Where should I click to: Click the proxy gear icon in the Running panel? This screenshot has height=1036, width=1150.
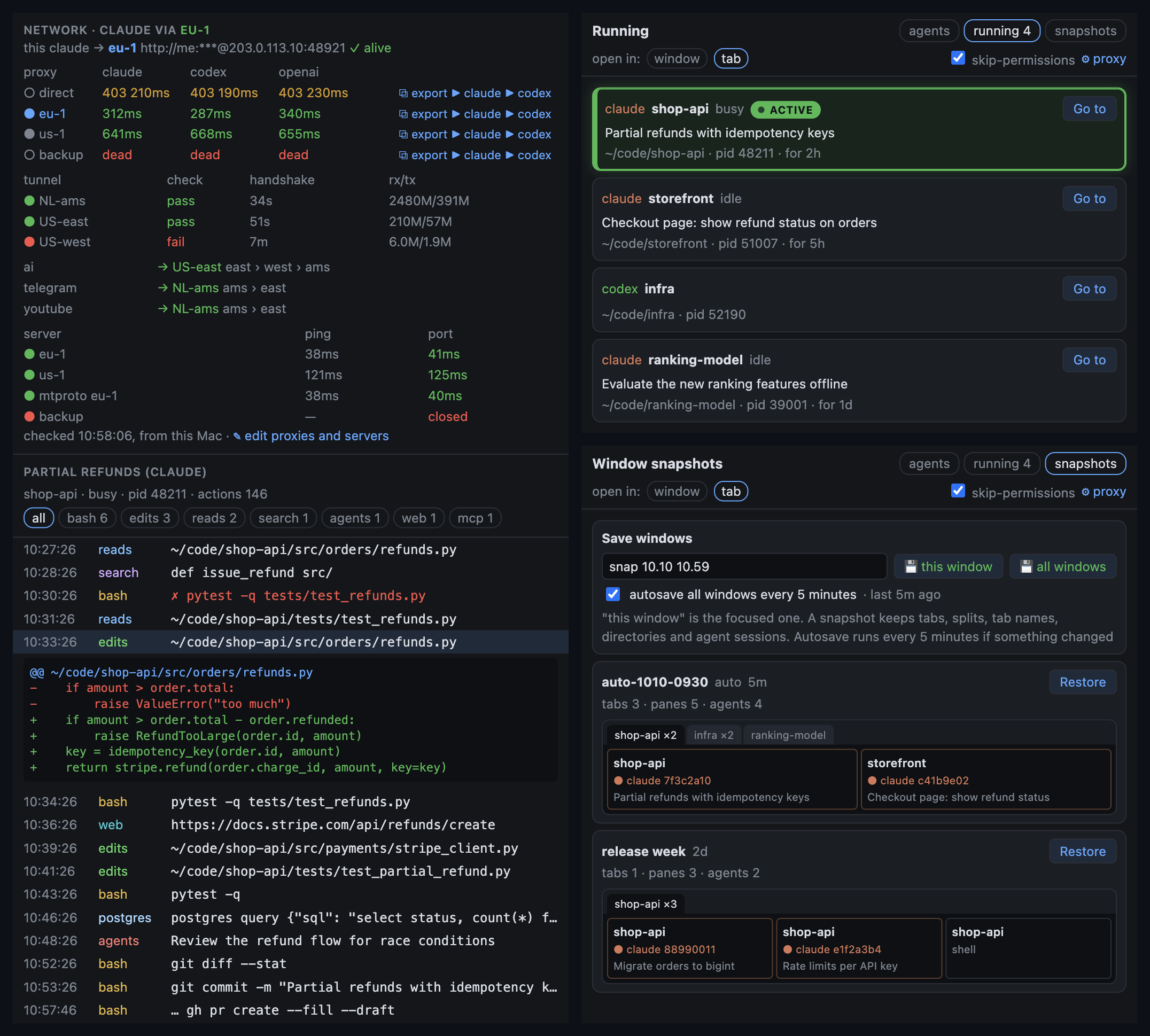point(1085,59)
